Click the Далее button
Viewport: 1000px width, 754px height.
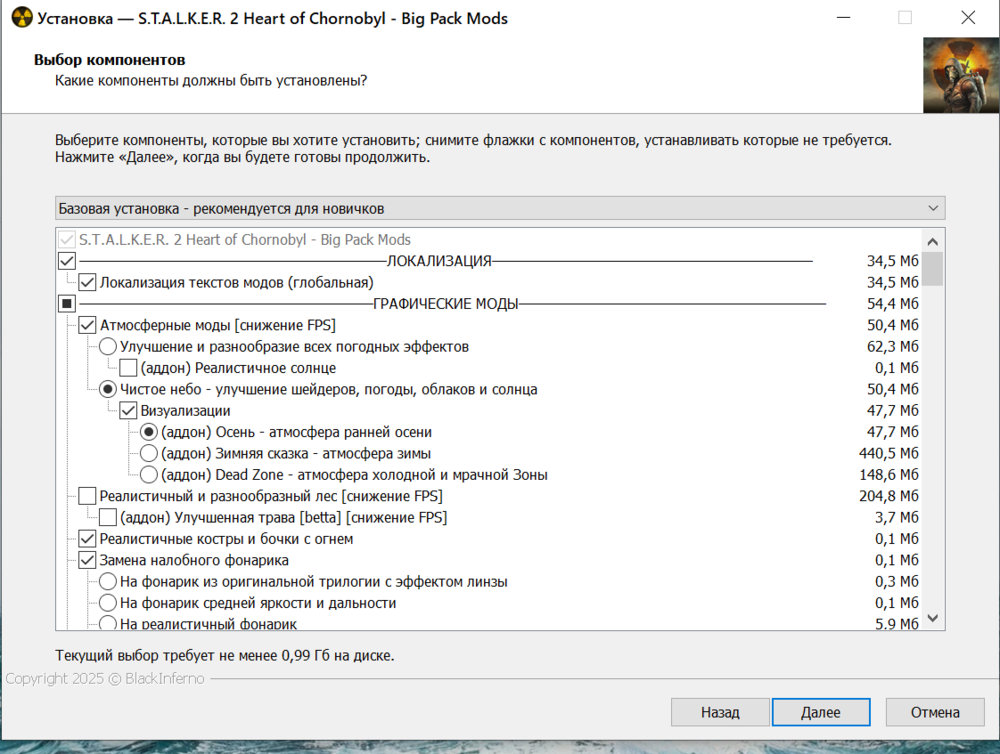click(x=821, y=712)
